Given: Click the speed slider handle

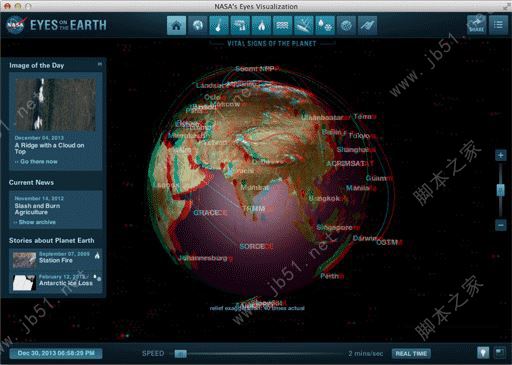Looking at the screenshot, I should pyautogui.click(x=181, y=354).
